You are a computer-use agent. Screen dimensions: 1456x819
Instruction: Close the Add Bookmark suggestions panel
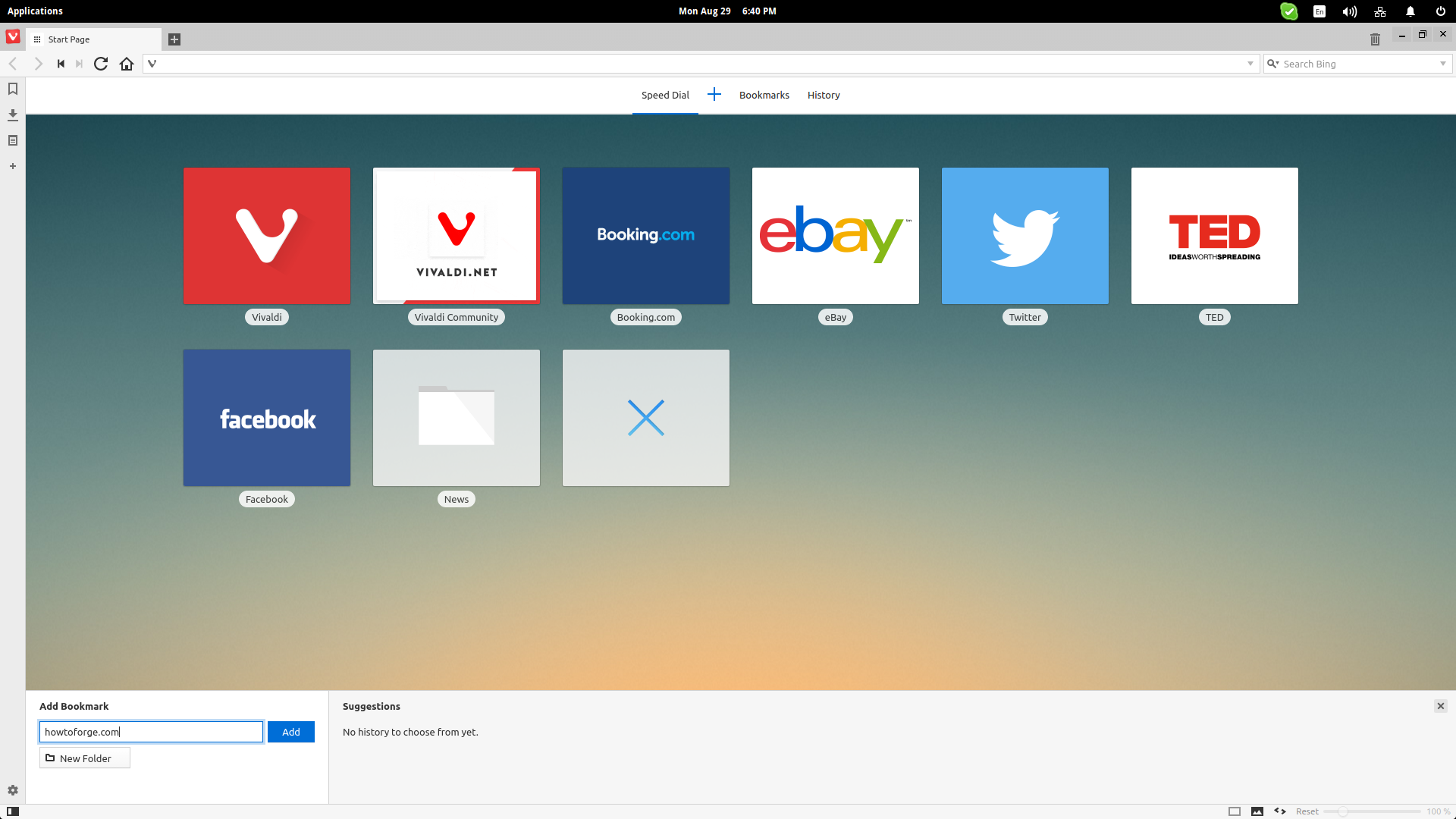pyautogui.click(x=1441, y=706)
